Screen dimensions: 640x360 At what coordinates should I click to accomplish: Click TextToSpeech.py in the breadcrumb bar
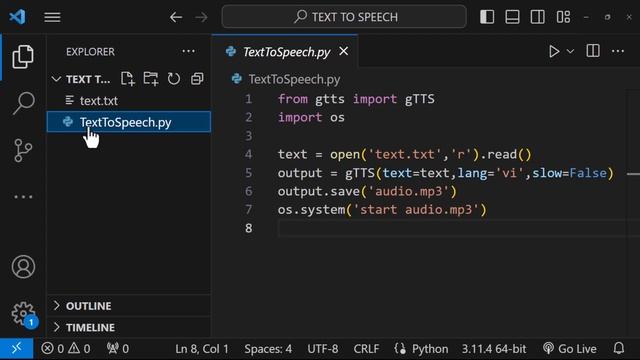294,79
